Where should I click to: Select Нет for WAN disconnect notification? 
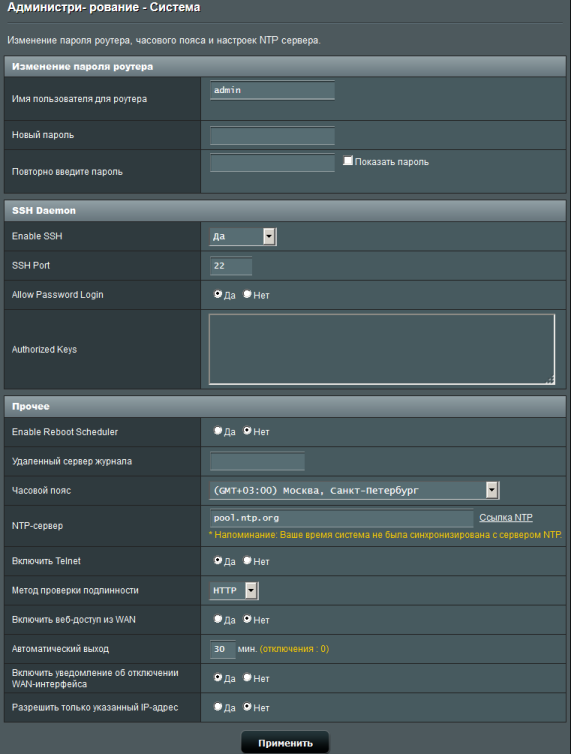tap(247, 678)
